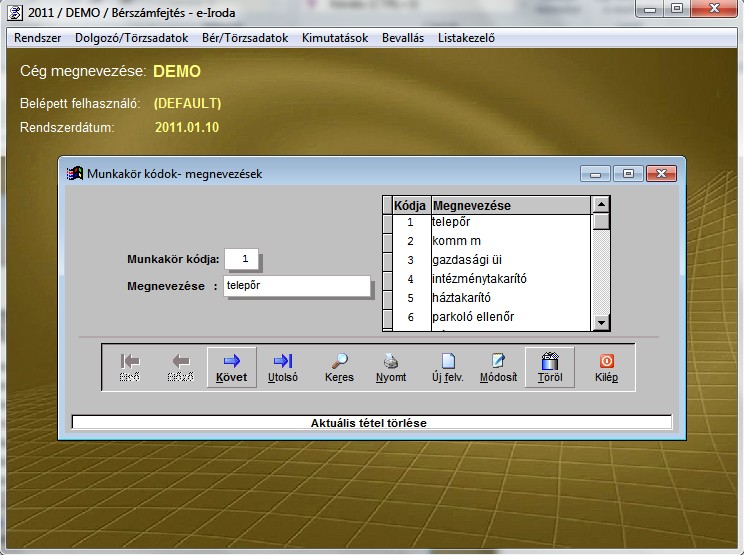Viewport: 744px width, 555px height.
Task: Open the Rendszer menu
Action: 36,38
